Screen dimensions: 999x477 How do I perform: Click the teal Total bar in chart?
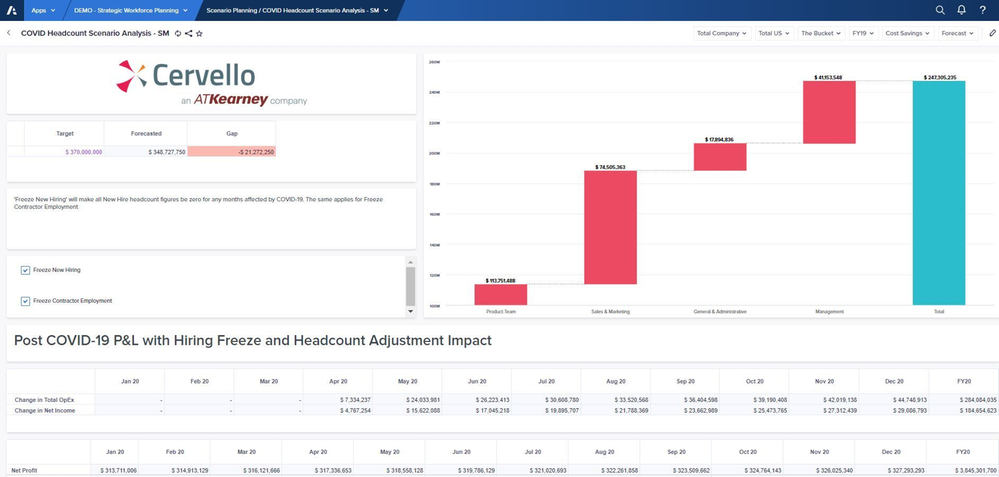point(938,193)
